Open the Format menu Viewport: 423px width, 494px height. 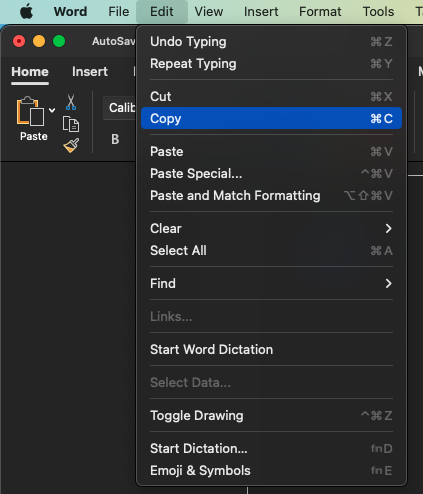[x=320, y=12]
